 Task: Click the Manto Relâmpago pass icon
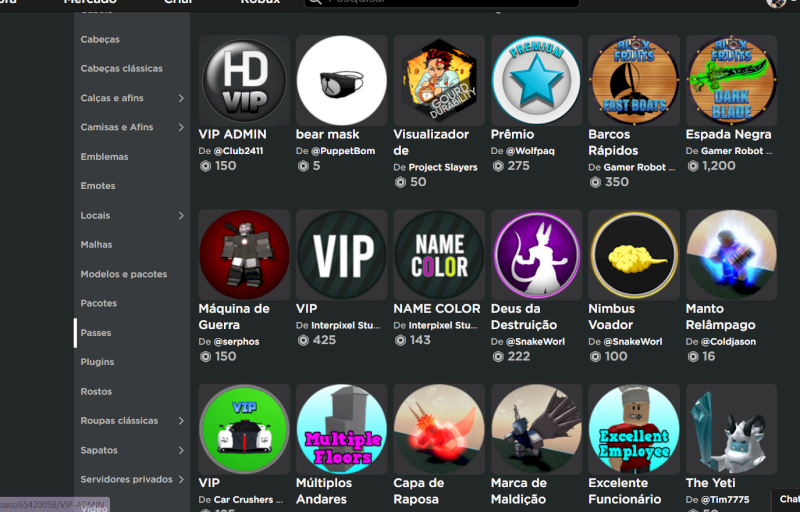(732, 255)
